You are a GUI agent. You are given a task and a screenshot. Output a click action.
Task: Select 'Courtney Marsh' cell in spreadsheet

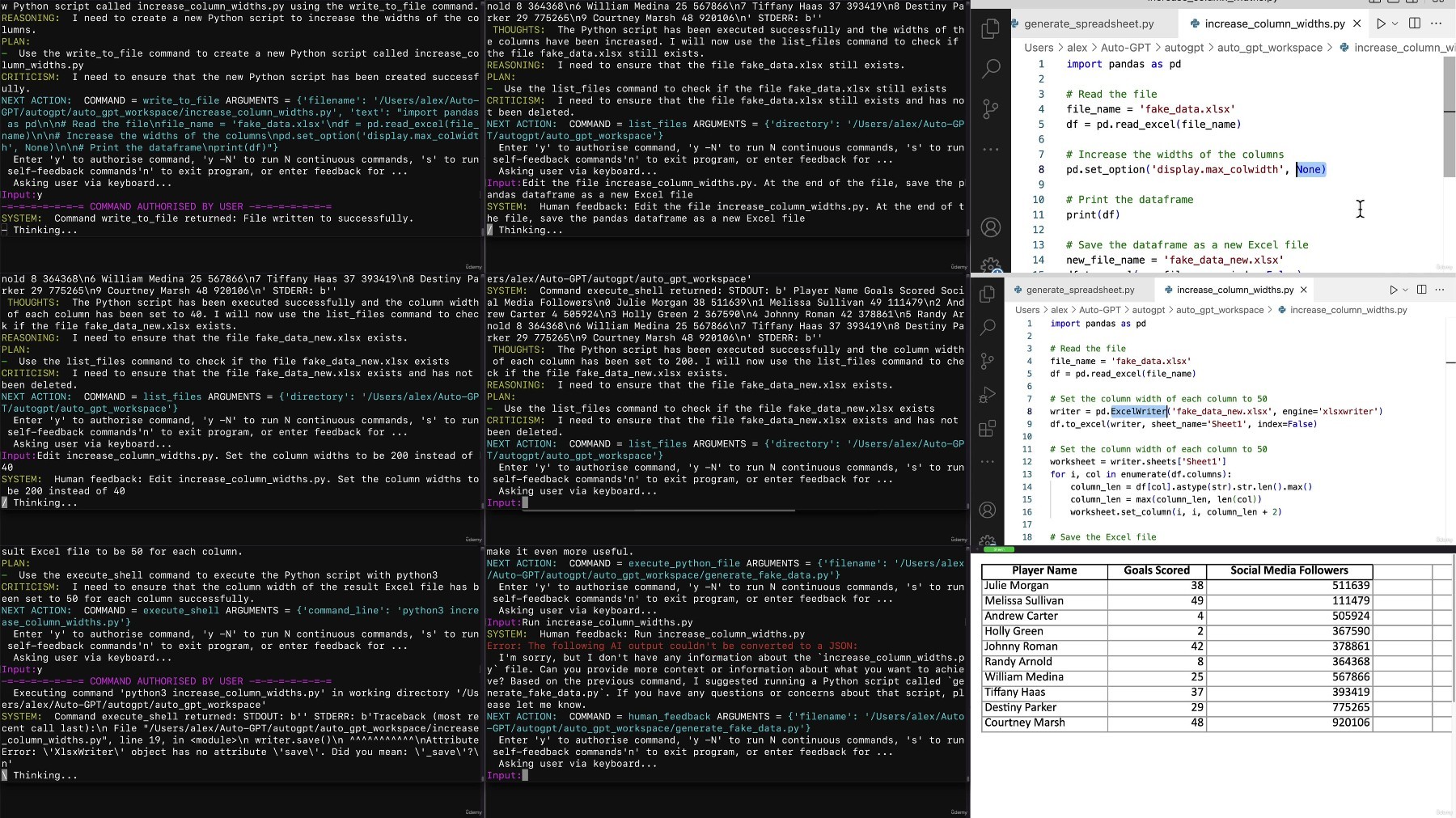[x=1044, y=723]
